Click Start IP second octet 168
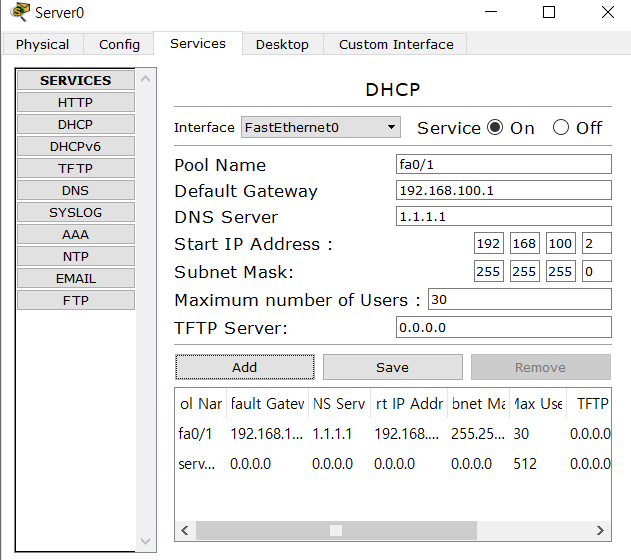This screenshot has height=560, width=631. (x=524, y=243)
